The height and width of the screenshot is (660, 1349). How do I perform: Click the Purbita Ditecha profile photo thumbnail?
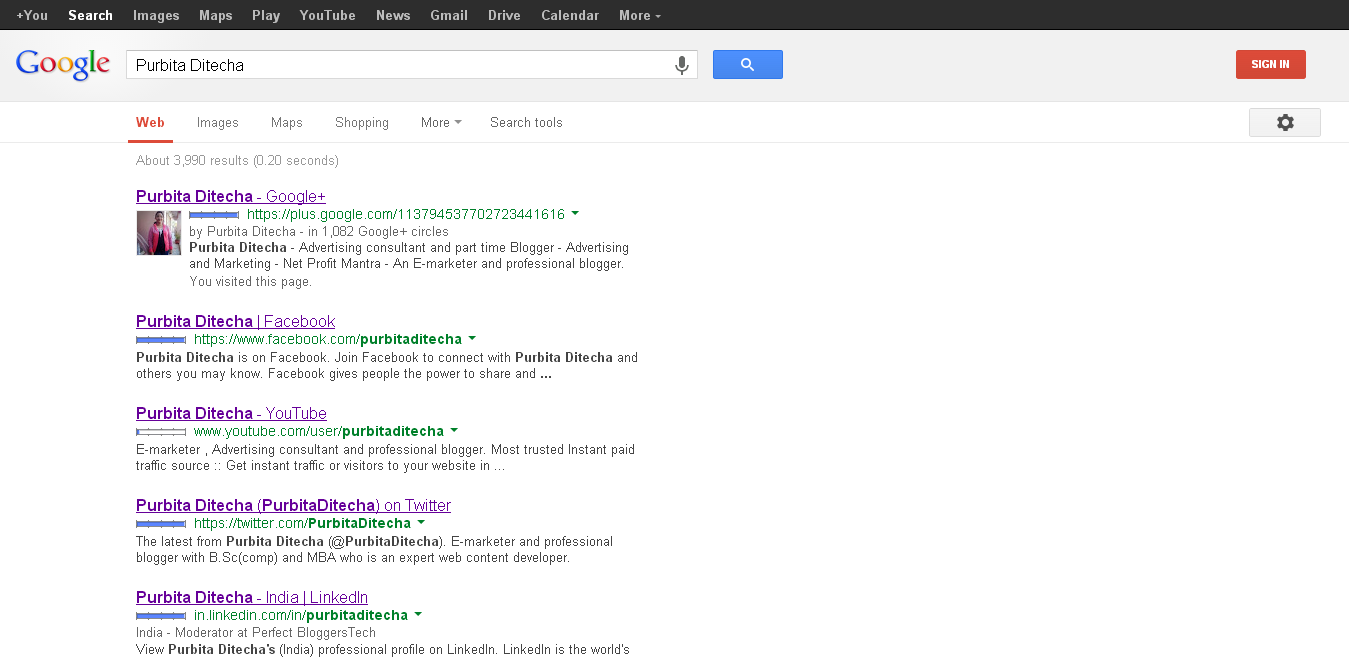(159, 233)
